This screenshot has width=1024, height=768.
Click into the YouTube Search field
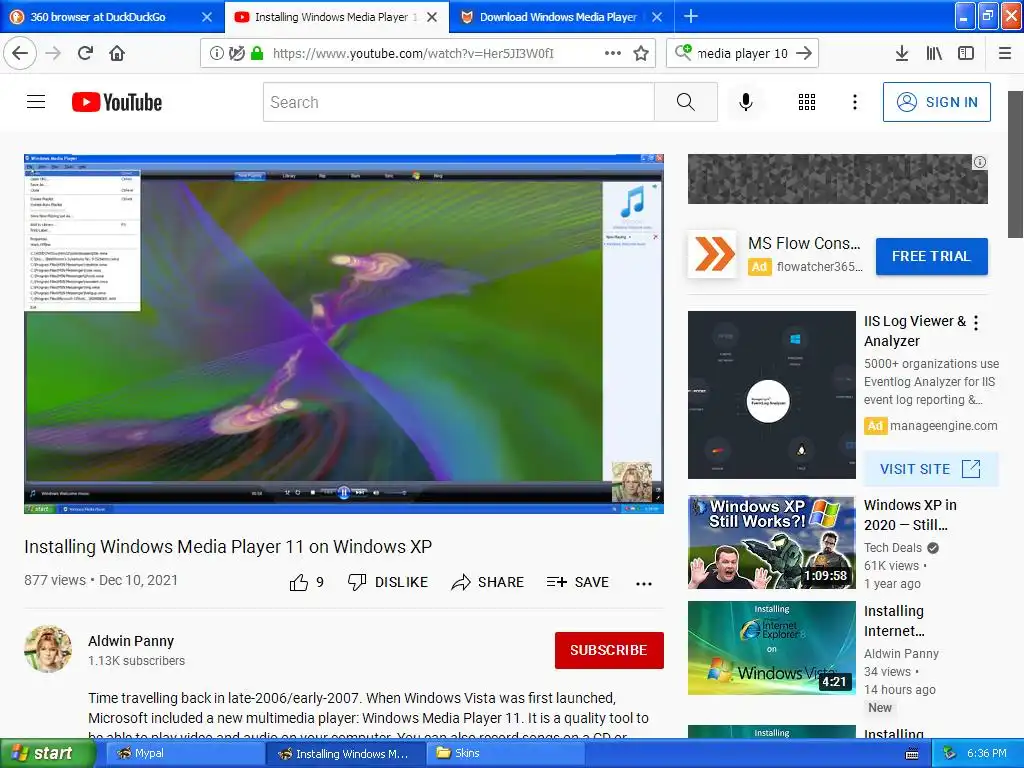point(458,102)
